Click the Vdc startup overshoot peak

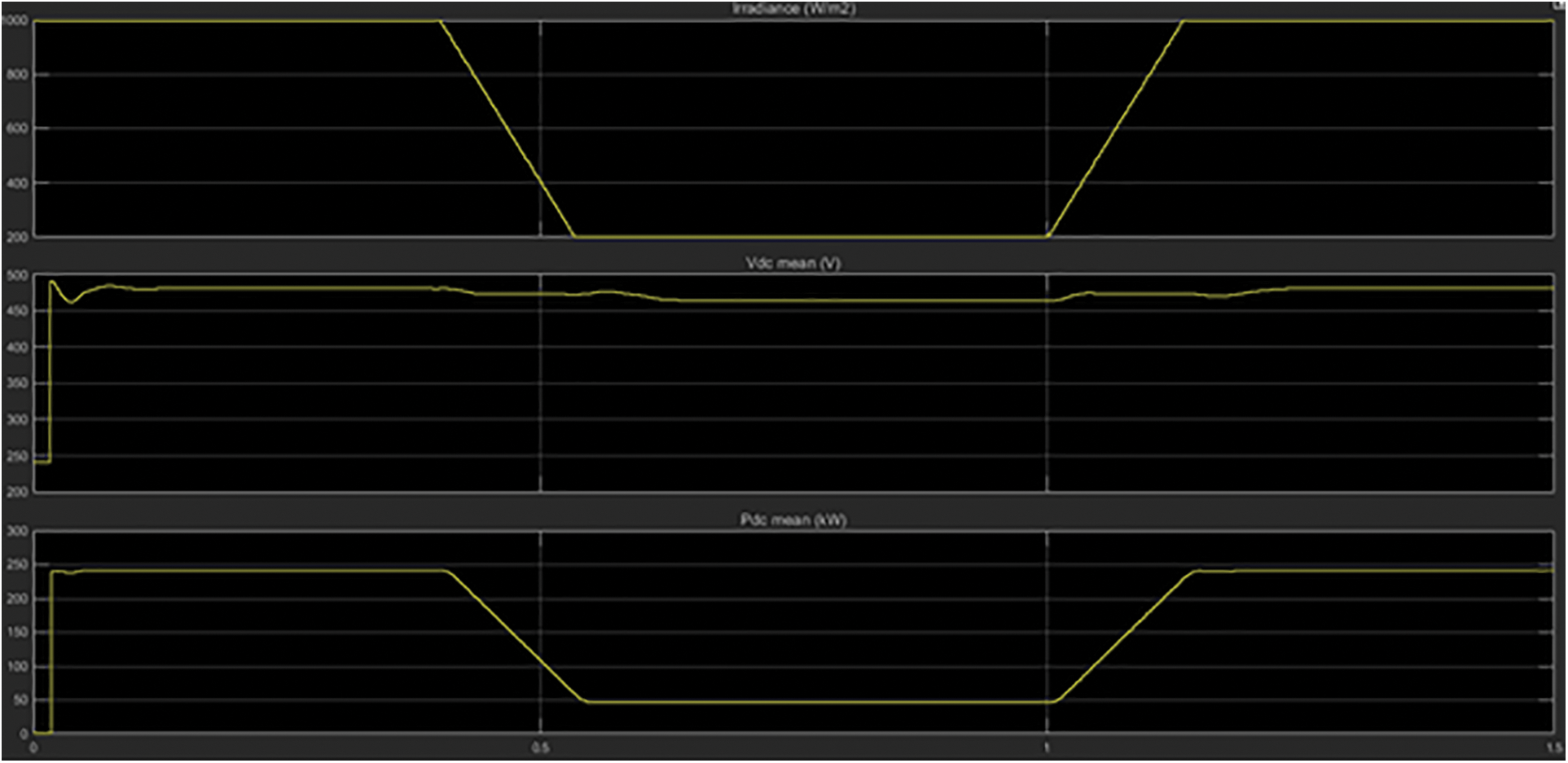(x=52, y=283)
